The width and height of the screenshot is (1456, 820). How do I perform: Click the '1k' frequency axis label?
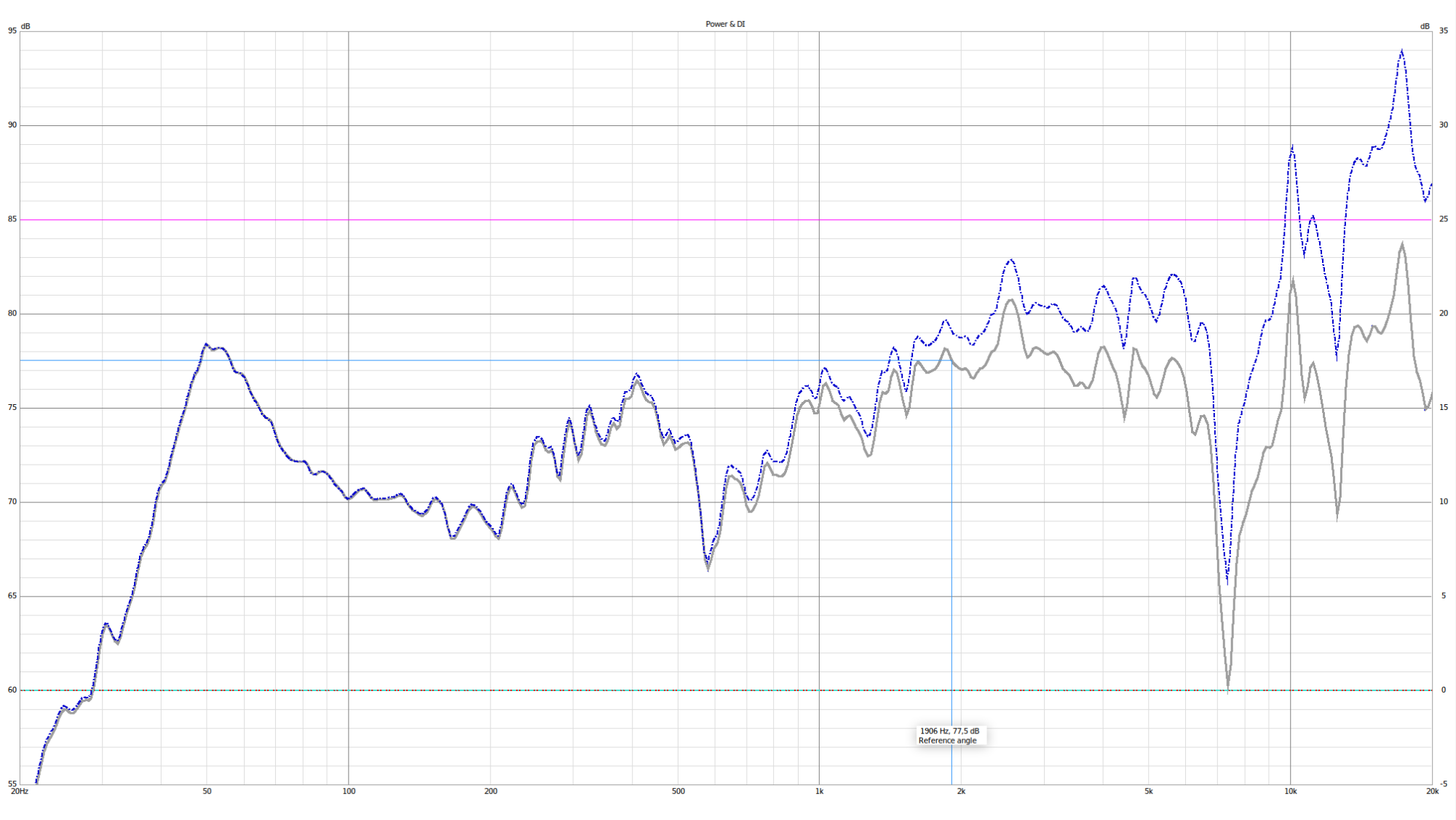[x=819, y=792]
